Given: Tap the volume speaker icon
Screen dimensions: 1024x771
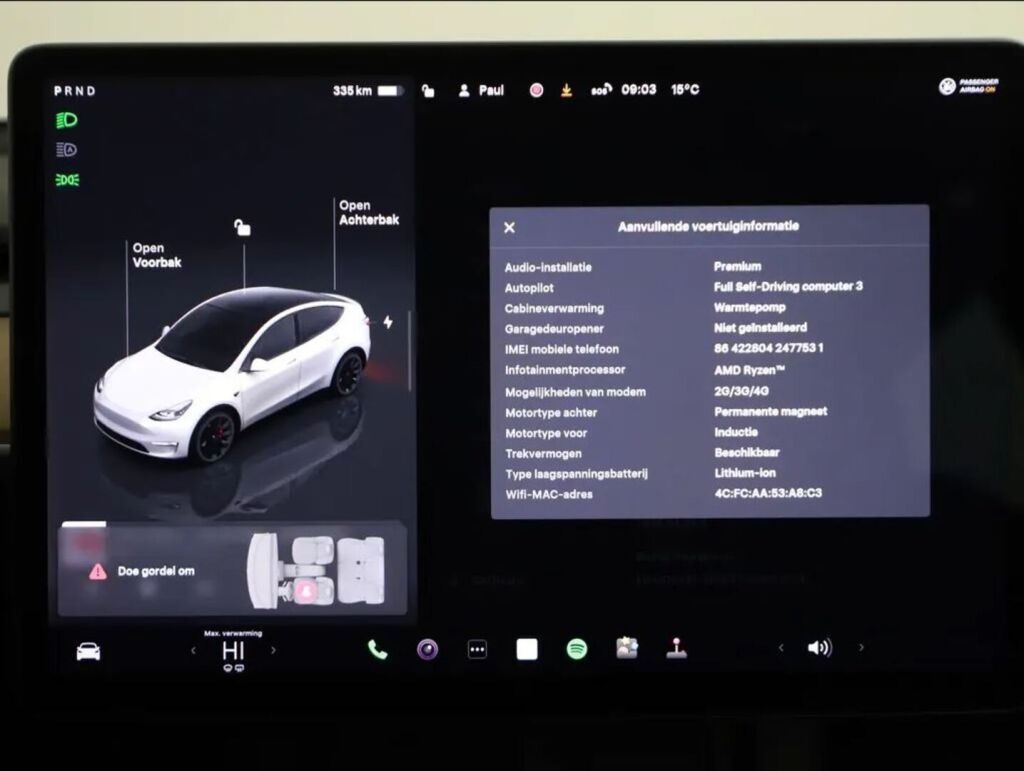Looking at the screenshot, I should tap(818, 648).
